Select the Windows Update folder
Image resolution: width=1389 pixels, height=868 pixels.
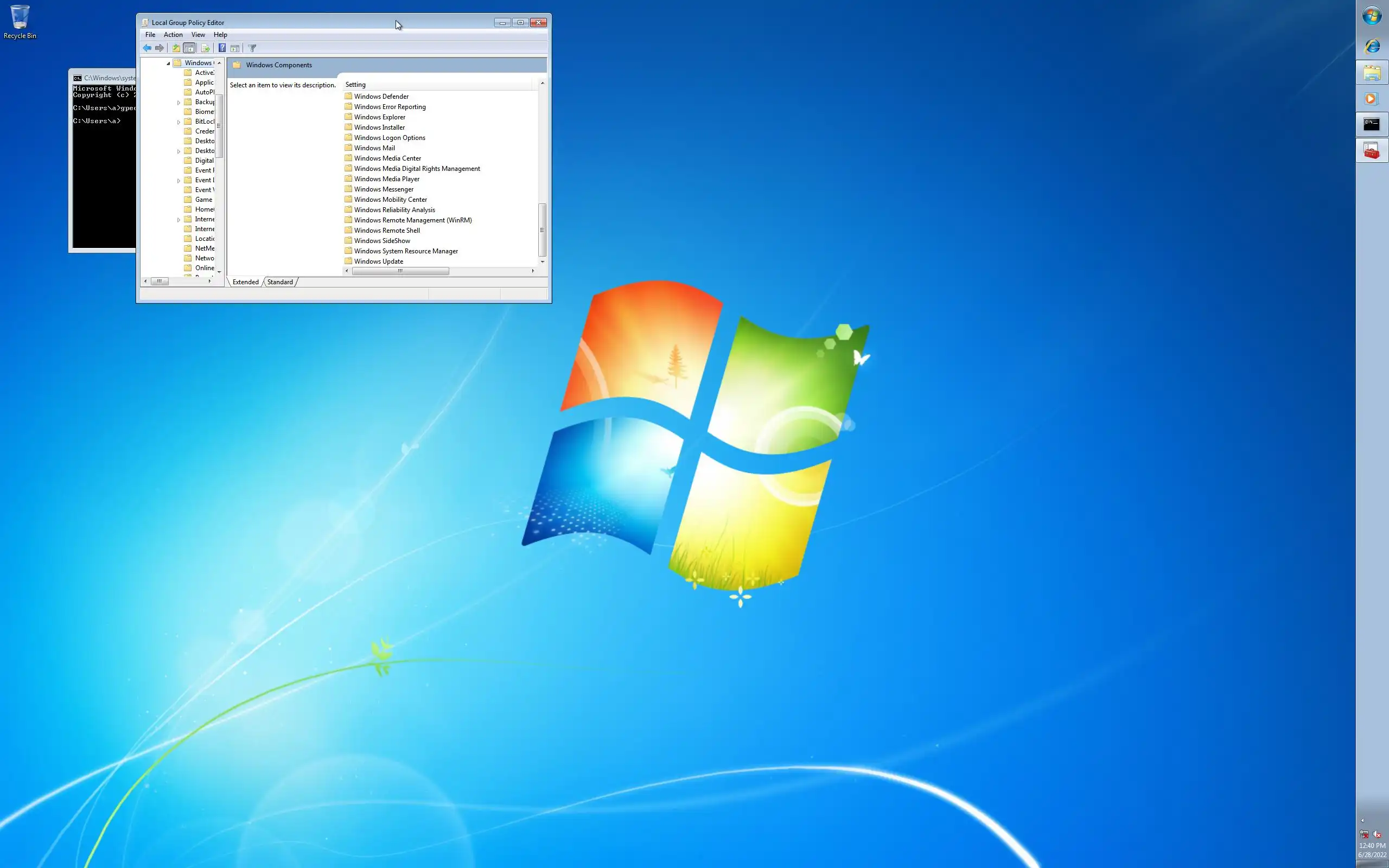coord(378,261)
